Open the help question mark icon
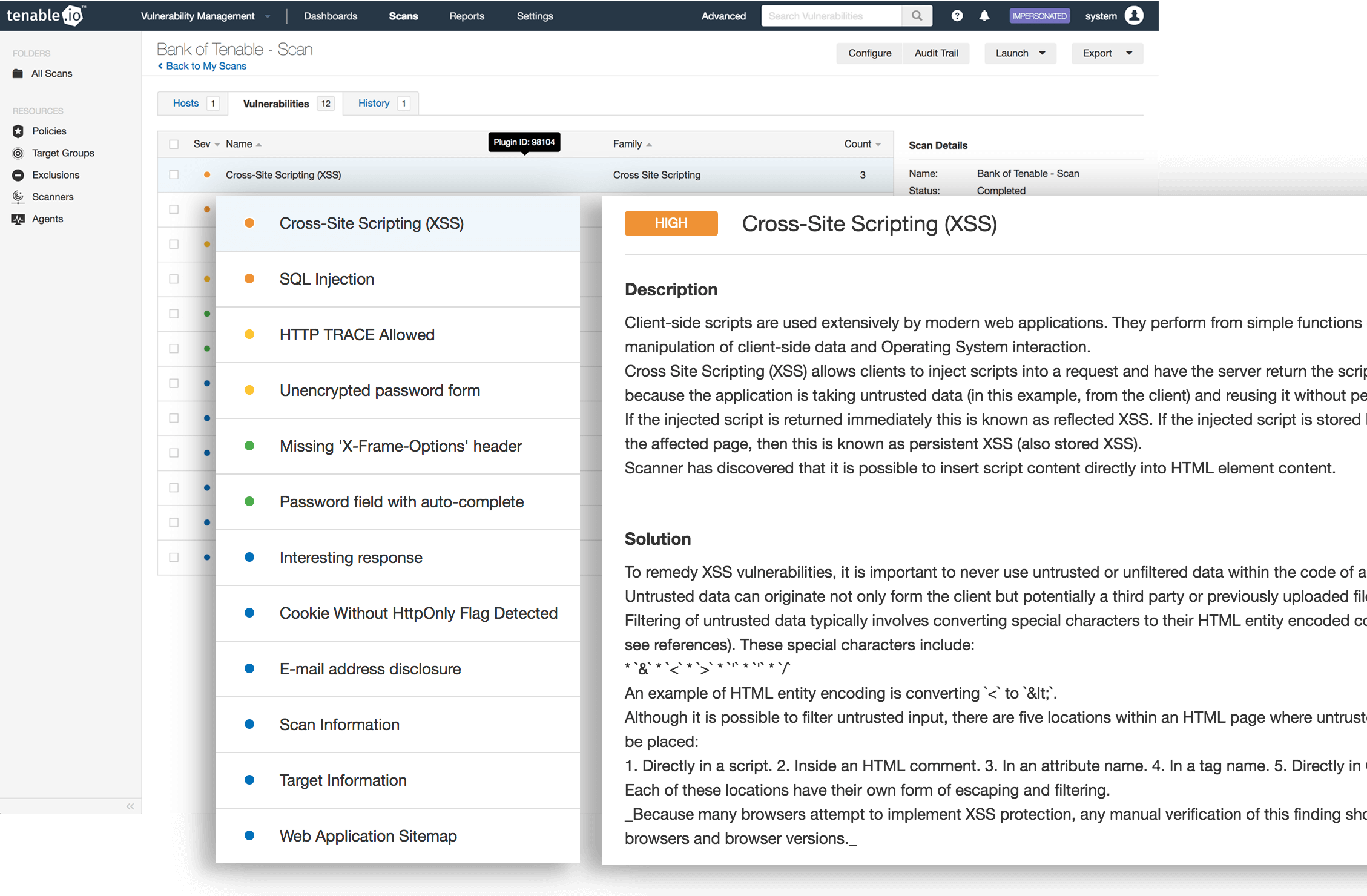The image size is (1367, 896). (x=957, y=16)
